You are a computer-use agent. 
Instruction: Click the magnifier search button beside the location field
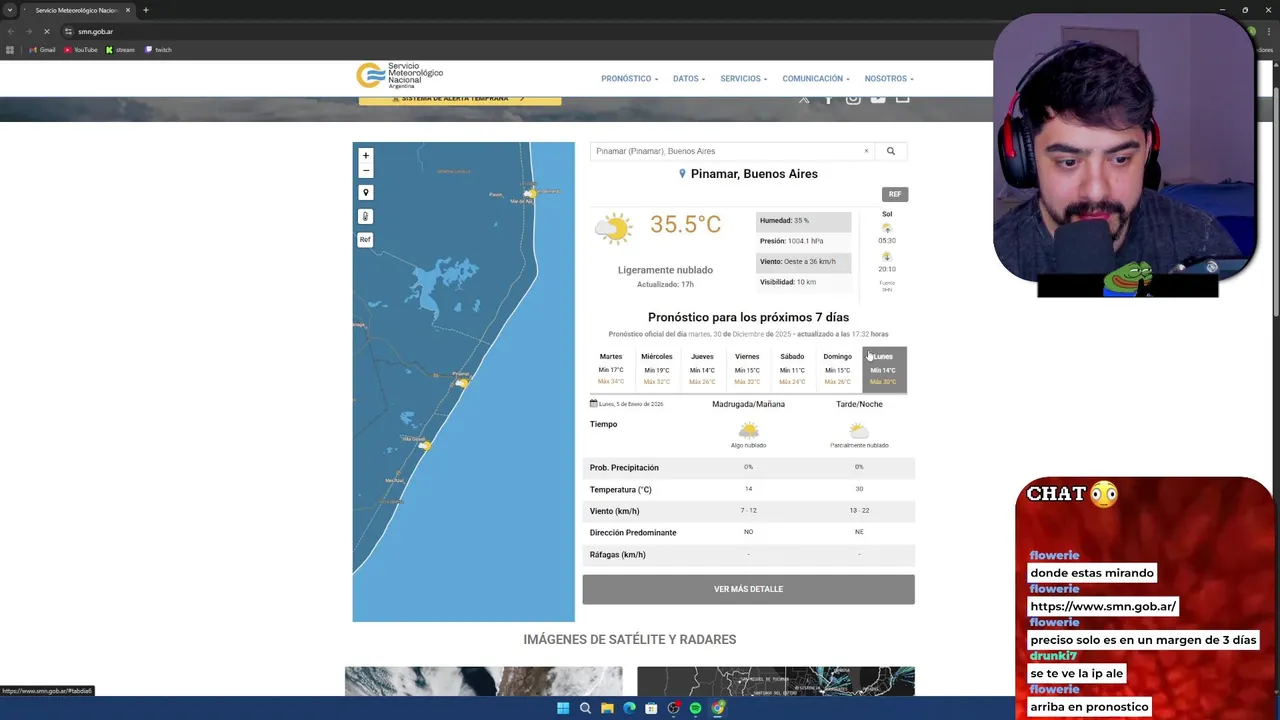tap(890, 151)
